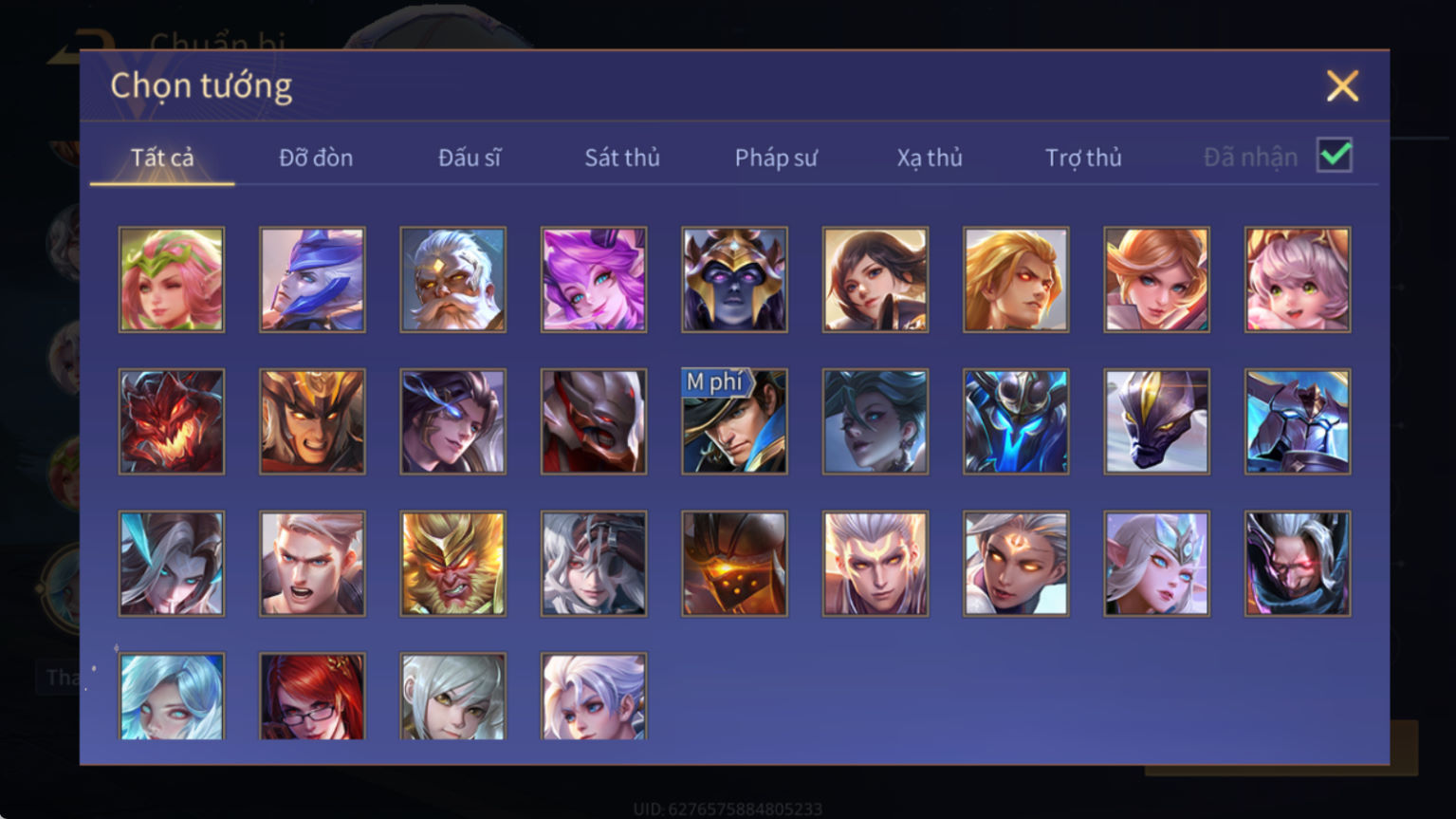
Task: Choose the golden monkey king hero portrait
Action: coord(452,564)
